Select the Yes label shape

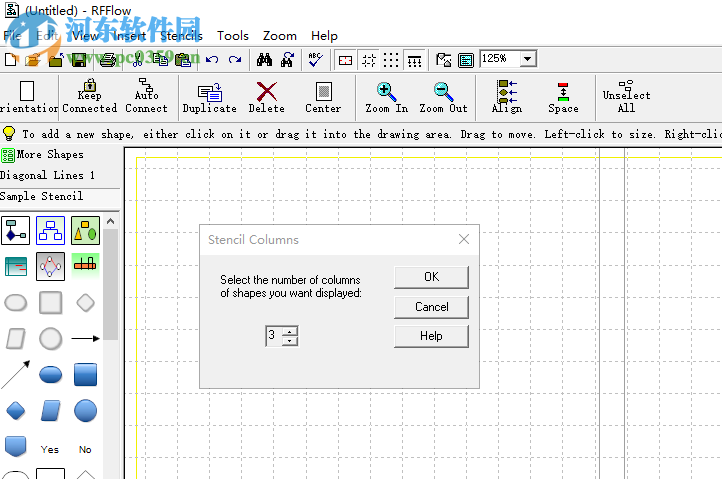click(50, 450)
